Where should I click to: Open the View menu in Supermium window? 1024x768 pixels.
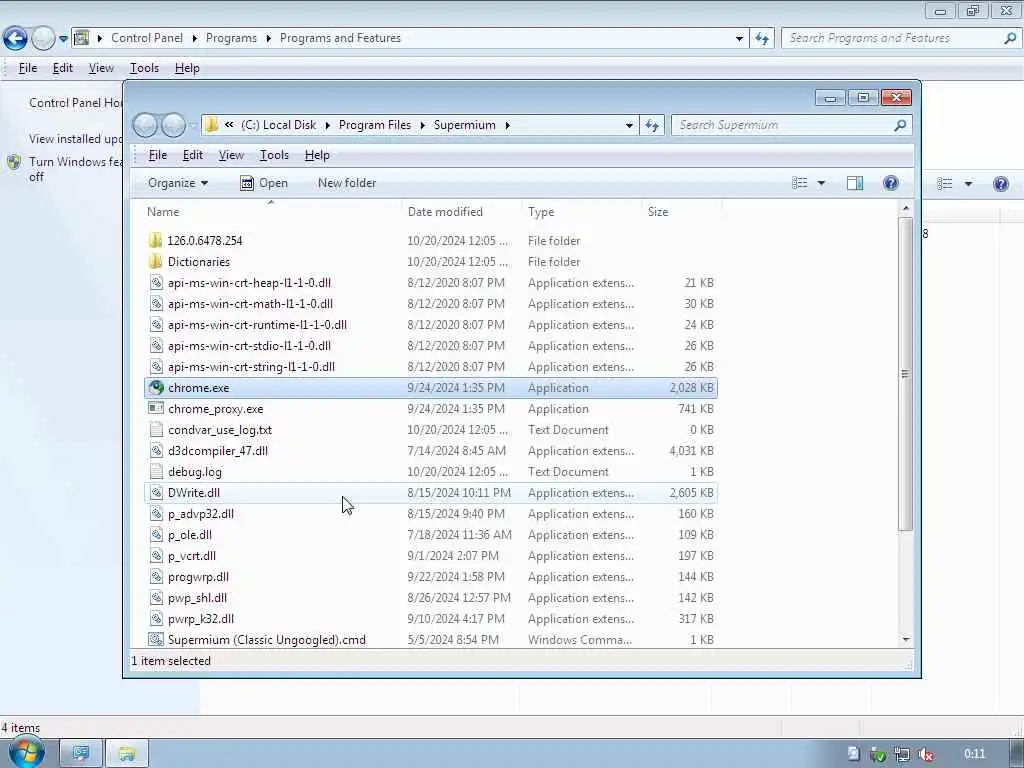tap(231, 155)
